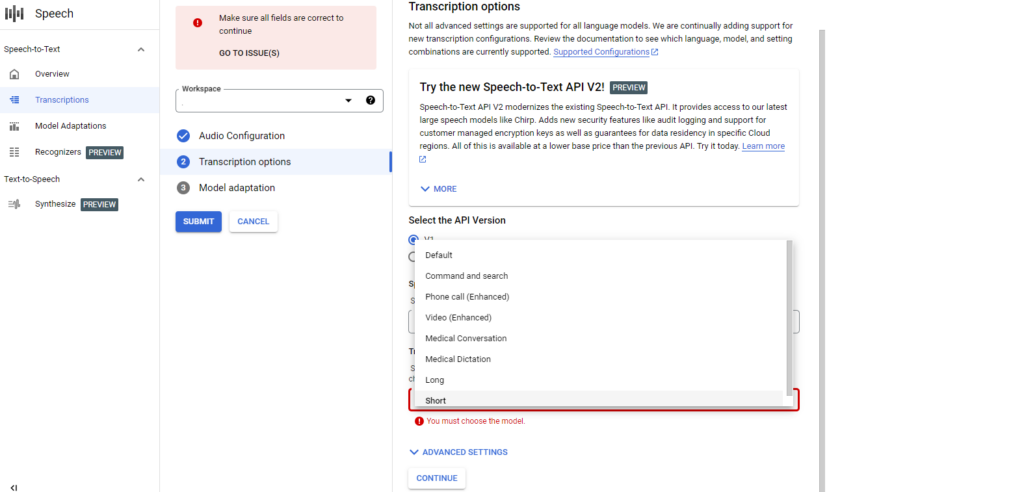1024x492 pixels.
Task: Click the Workspace help question mark icon
Action: (x=371, y=101)
